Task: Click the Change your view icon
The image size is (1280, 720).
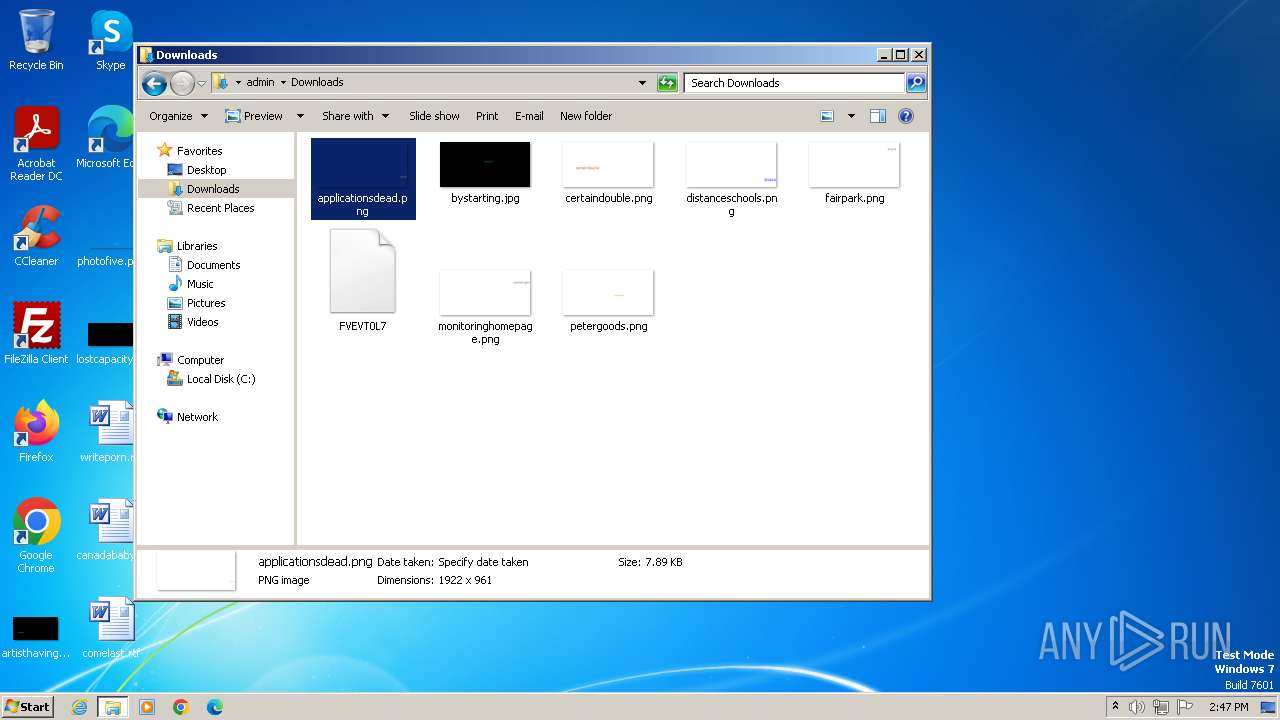Action: click(x=827, y=116)
